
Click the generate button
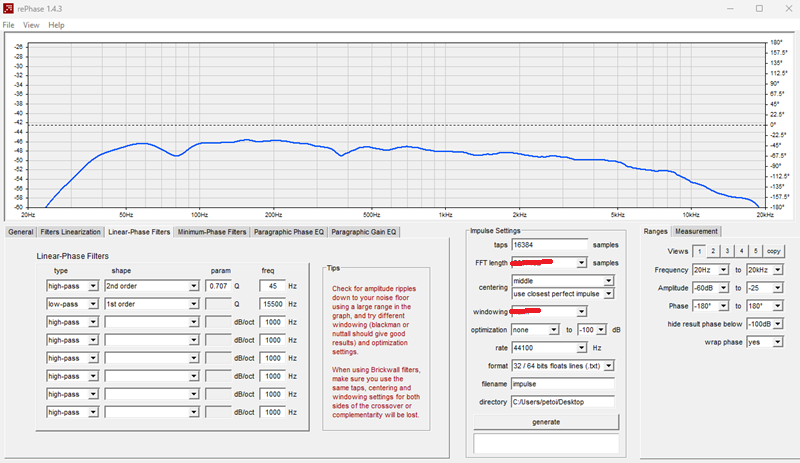tap(546, 422)
